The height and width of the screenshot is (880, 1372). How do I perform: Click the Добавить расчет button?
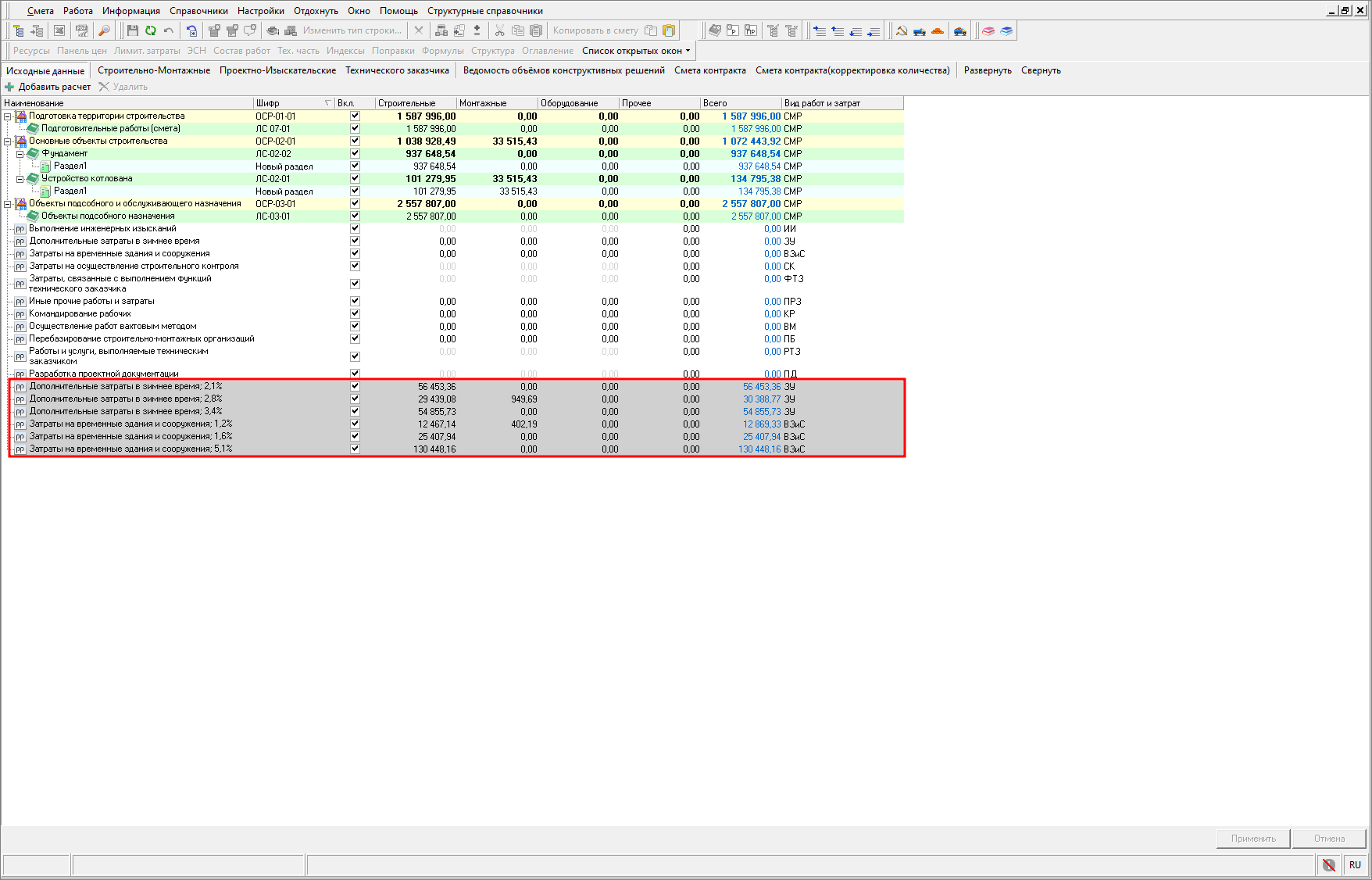point(48,87)
